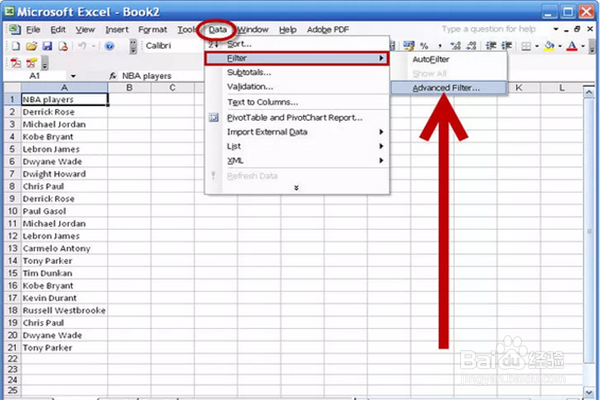Open the List submenu
Viewport: 600px width, 400px height.
pyautogui.click(x=297, y=146)
